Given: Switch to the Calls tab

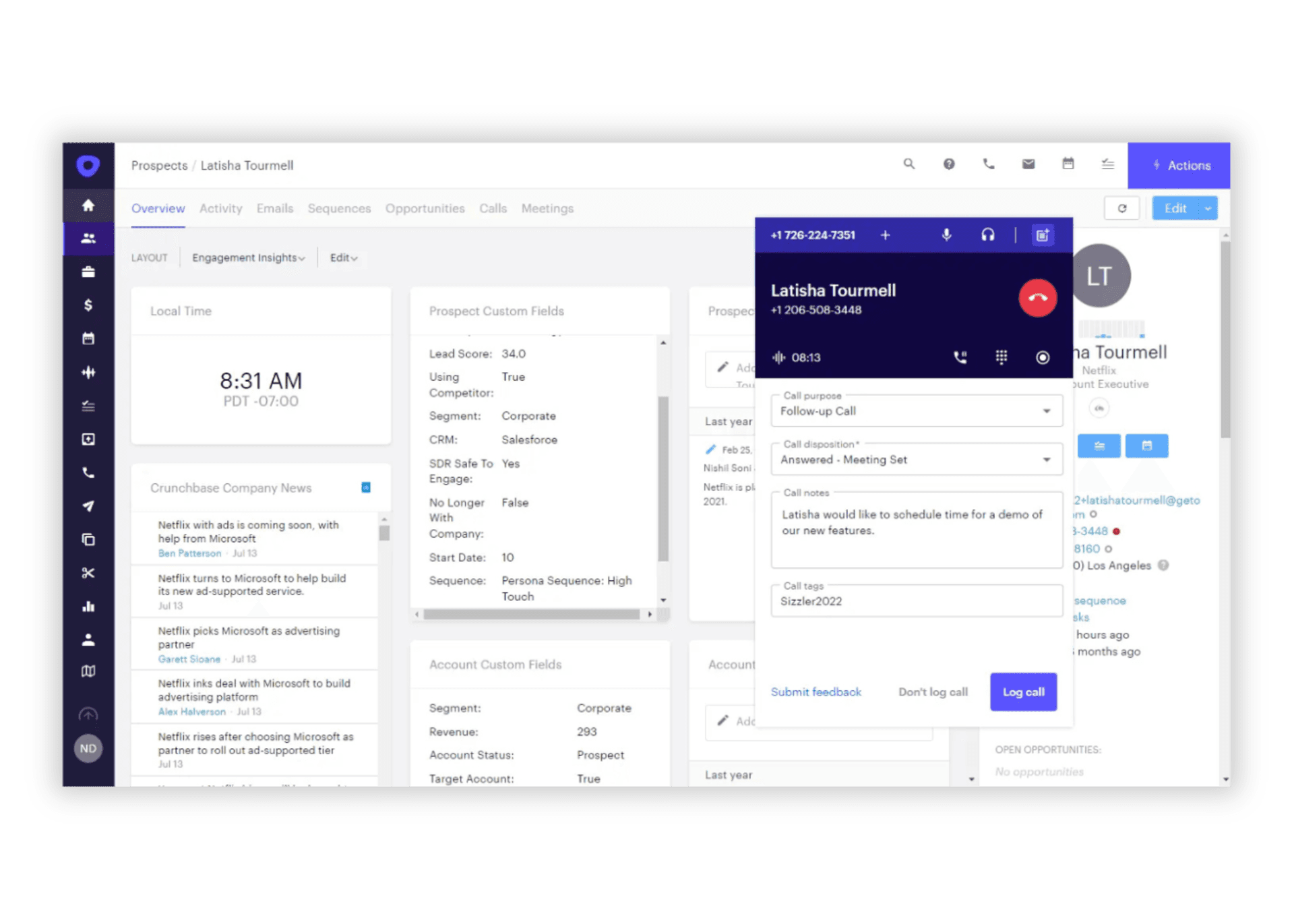Looking at the screenshot, I should coord(493,208).
